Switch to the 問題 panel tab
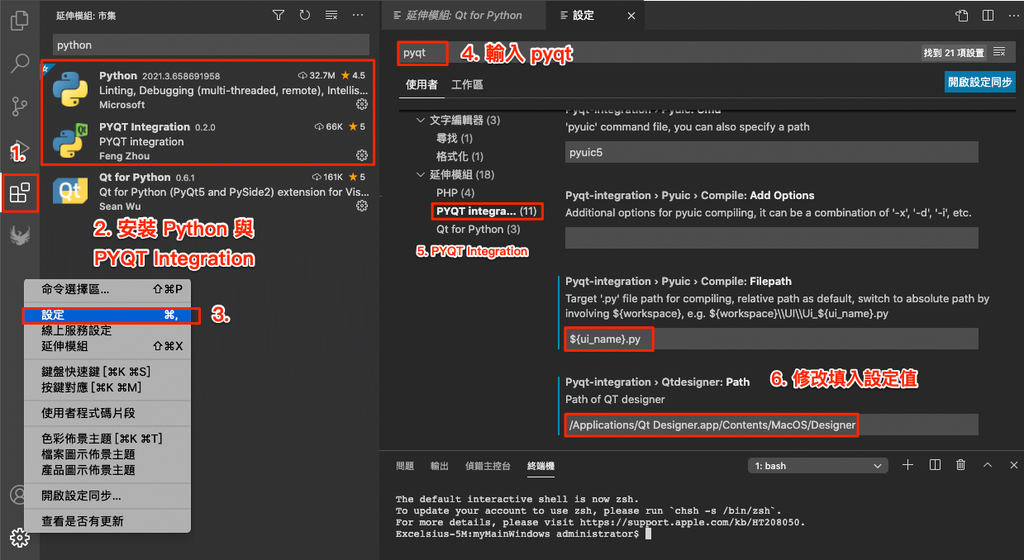This screenshot has width=1024, height=560. [405, 466]
